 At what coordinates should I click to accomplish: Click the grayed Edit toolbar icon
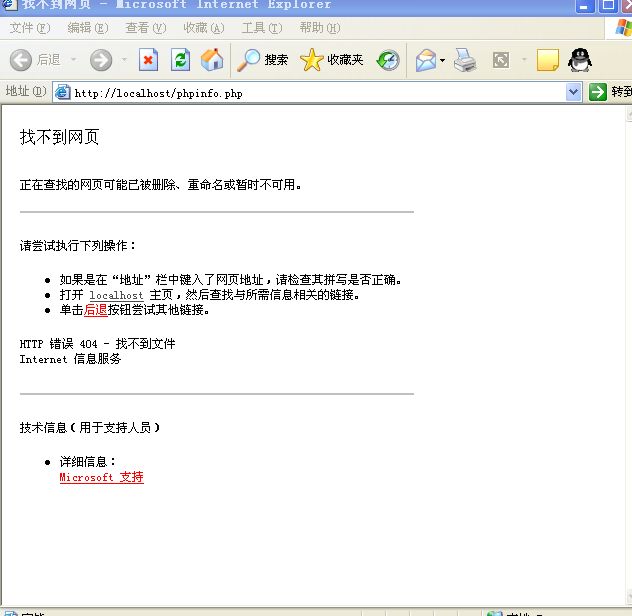tap(501, 60)
